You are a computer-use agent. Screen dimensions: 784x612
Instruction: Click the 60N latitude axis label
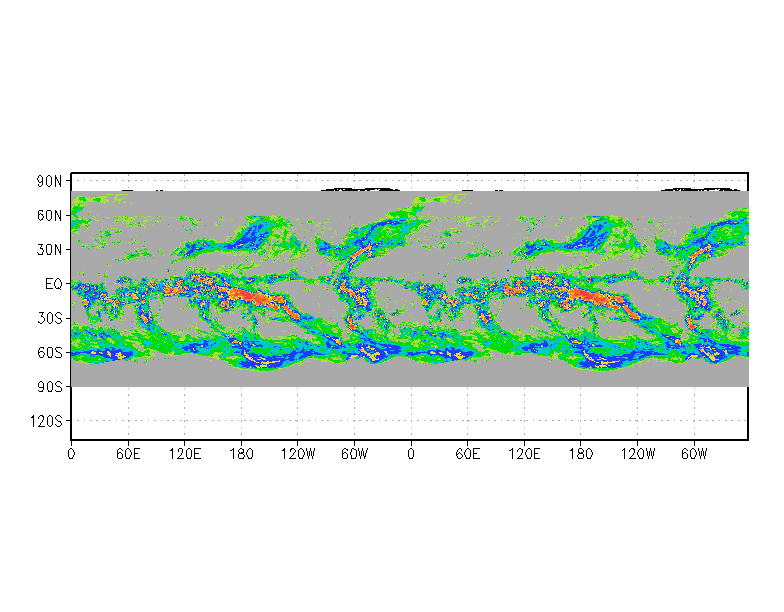pyautogui.click(x=49, y=216)
